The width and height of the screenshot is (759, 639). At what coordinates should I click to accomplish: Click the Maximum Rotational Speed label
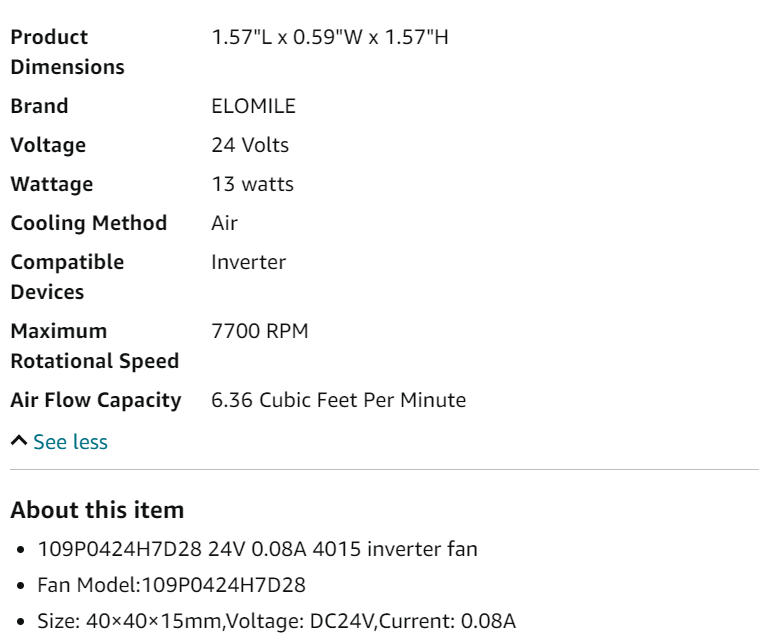(95, 346)
